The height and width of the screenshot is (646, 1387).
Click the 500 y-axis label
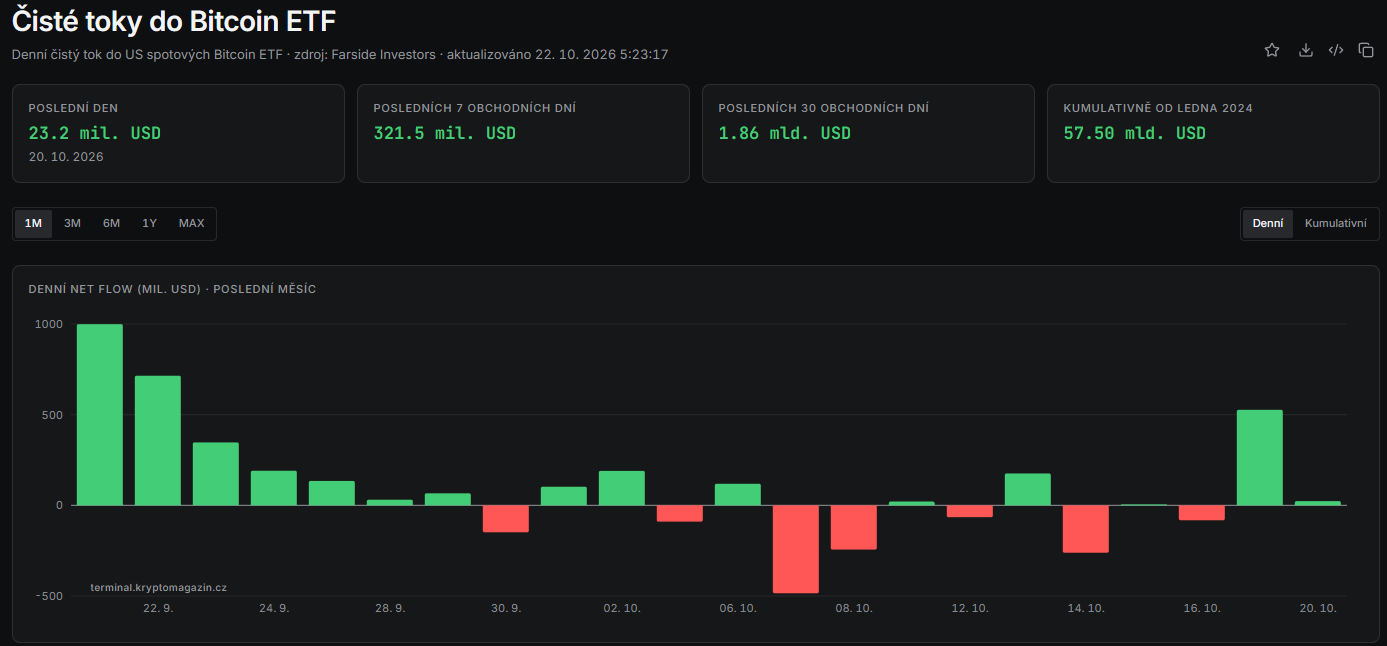(x=52, y=415)
